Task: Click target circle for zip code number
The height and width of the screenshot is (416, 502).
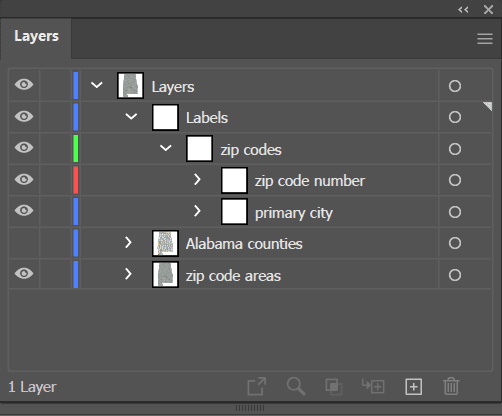Action: pos(455,180)
